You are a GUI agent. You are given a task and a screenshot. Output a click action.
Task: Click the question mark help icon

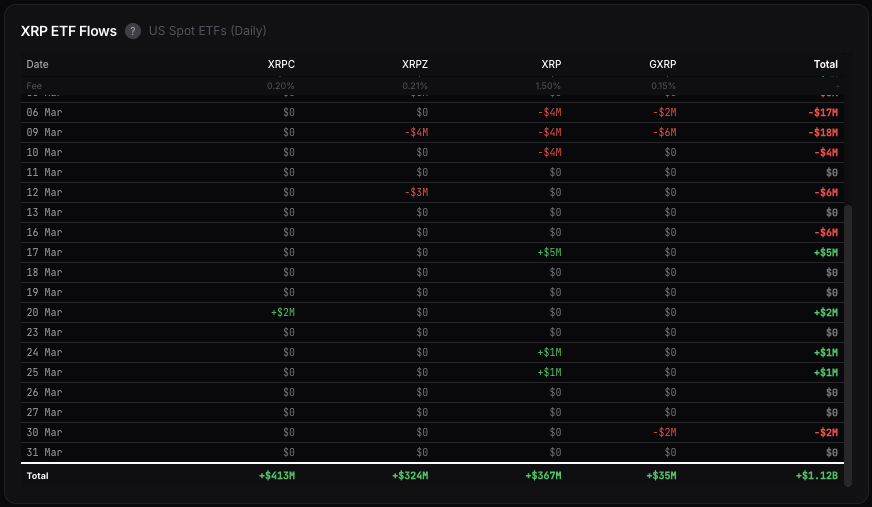click(132, 31)
